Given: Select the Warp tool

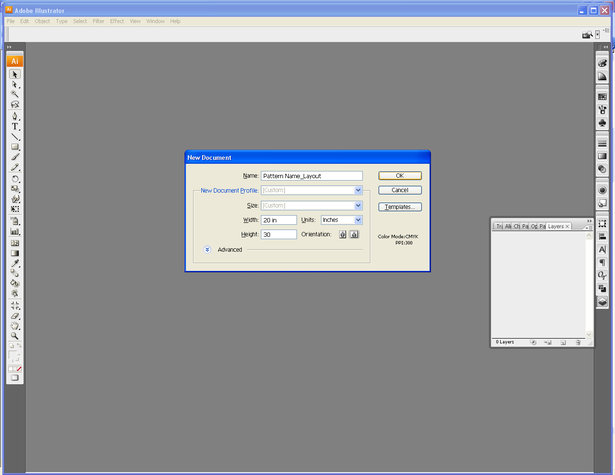Looking at the screenshot, I should pos(15,199).
